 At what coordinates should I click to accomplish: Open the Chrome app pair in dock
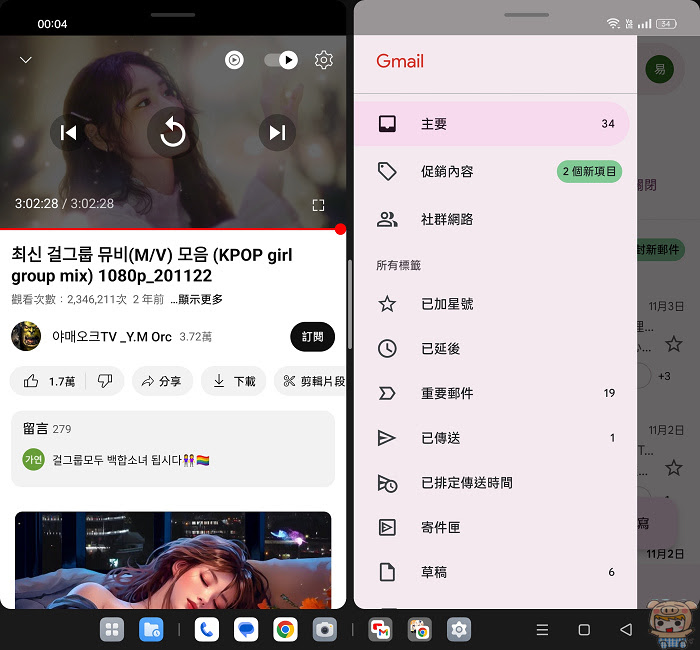[420, 629]
